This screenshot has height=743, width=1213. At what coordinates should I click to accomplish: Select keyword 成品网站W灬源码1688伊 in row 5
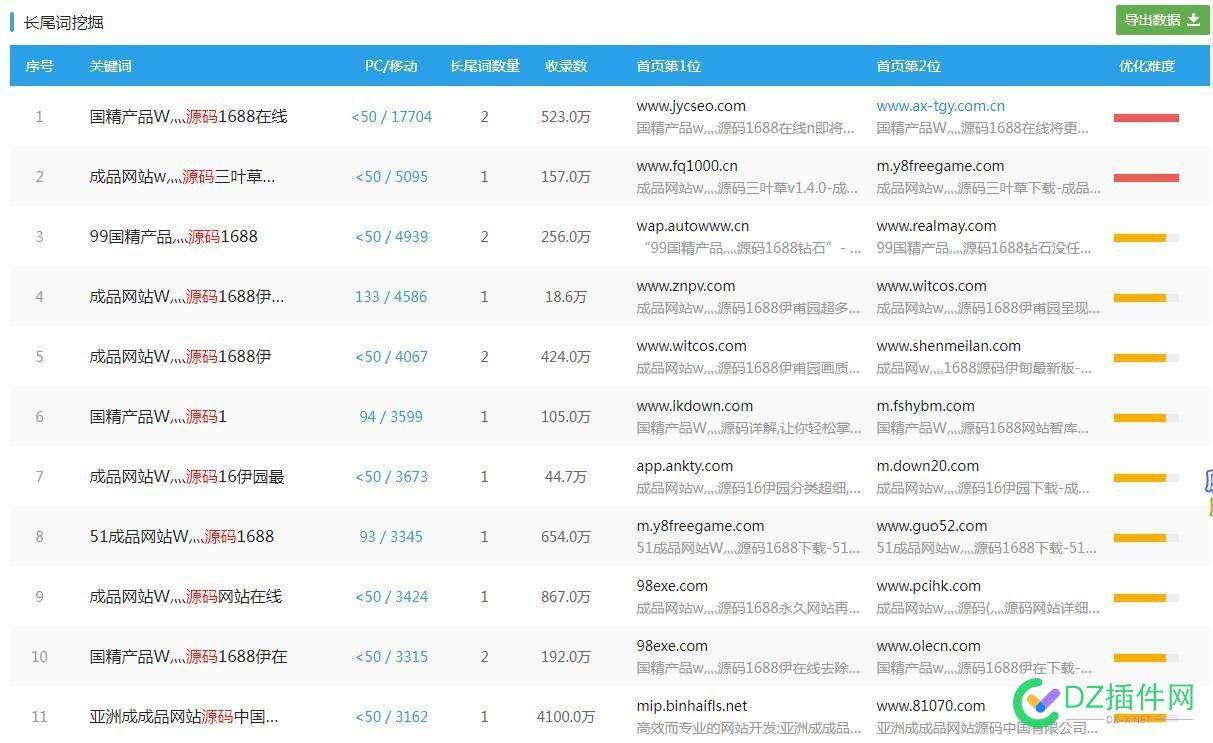point(180,357)
